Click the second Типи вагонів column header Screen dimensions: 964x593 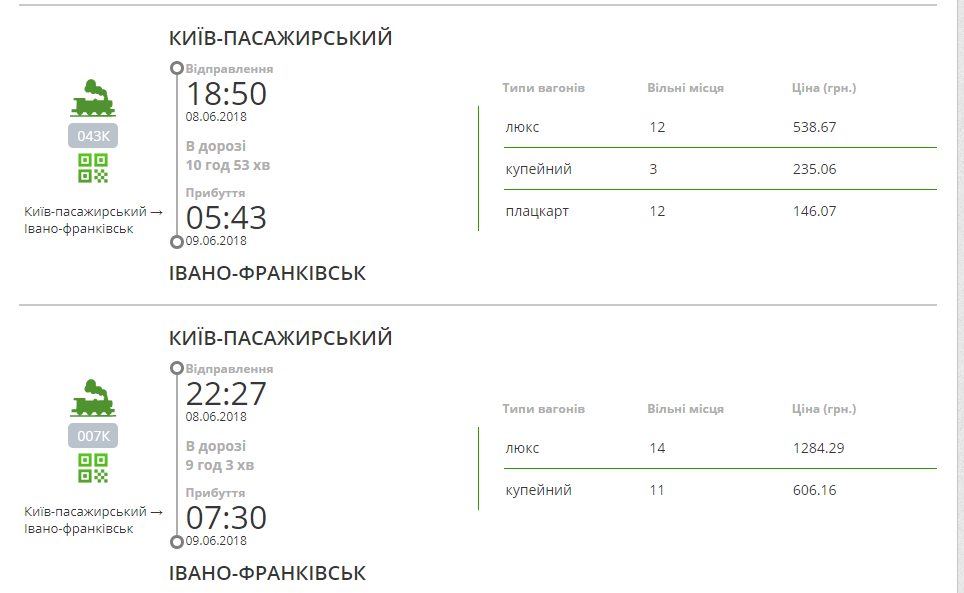click(x=543, y=409)
